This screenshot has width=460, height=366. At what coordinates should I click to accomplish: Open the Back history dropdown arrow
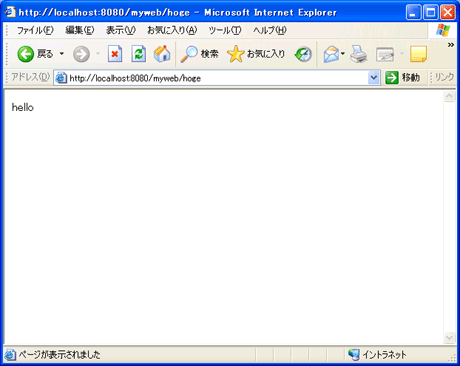(x=62, y=54)
